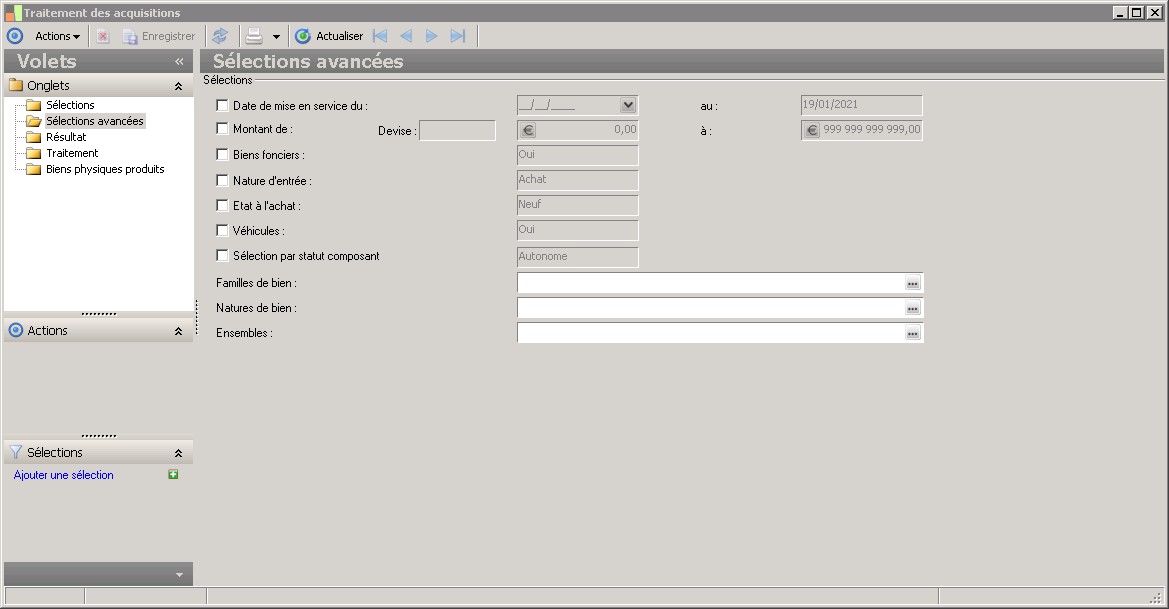Click euro icon in maximum amount
Screen dimensions: 1169x609
click(812, 130)
